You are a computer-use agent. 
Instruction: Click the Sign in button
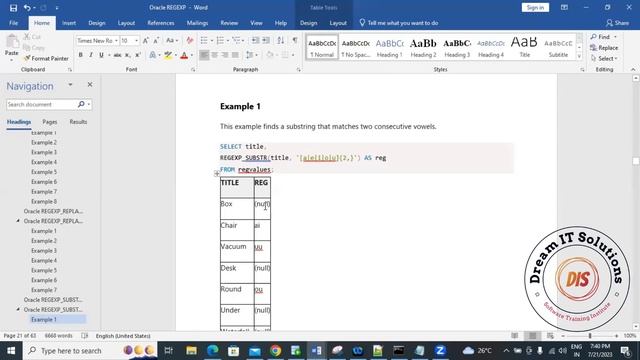pyautogui.click(x=535, y=7)
